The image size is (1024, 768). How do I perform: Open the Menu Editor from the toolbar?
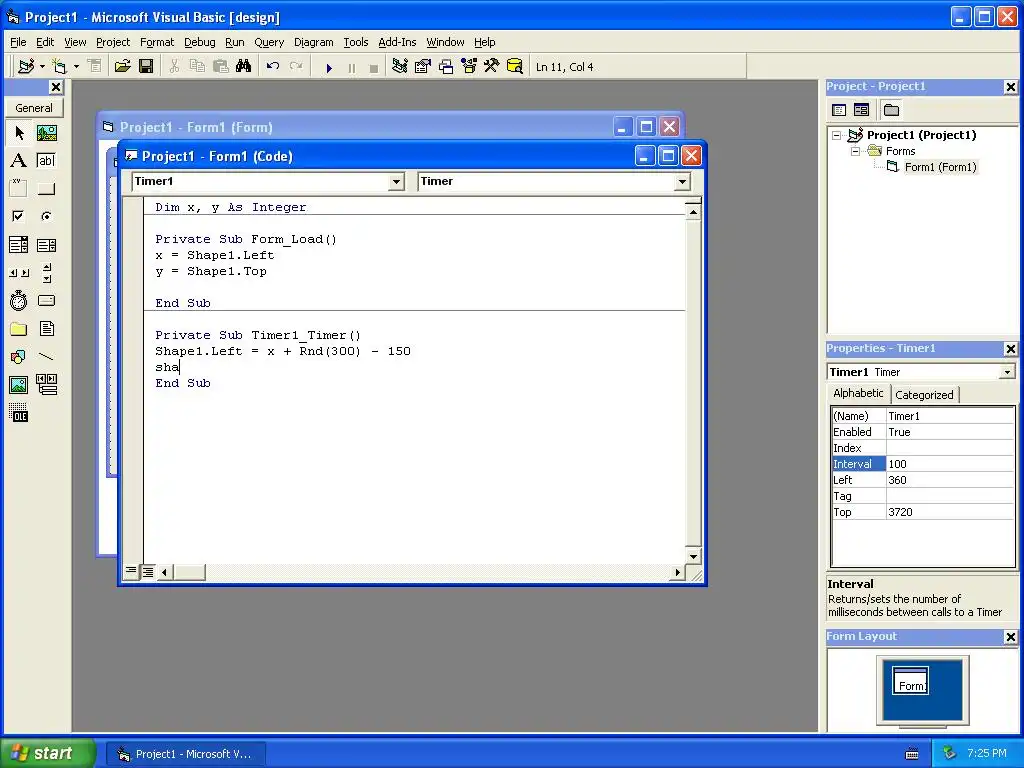point(95,66)
